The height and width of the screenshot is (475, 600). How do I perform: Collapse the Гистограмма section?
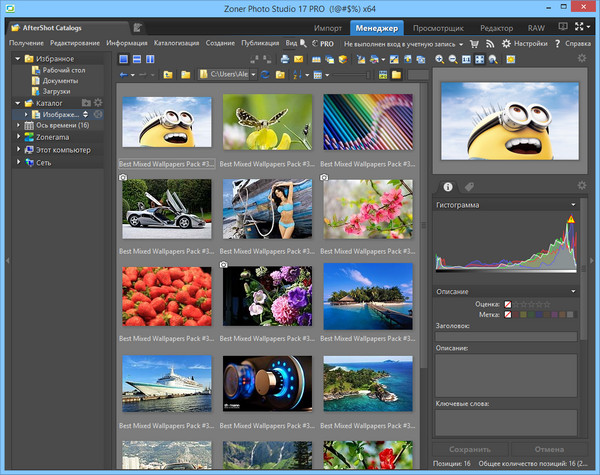pos(573,204)
